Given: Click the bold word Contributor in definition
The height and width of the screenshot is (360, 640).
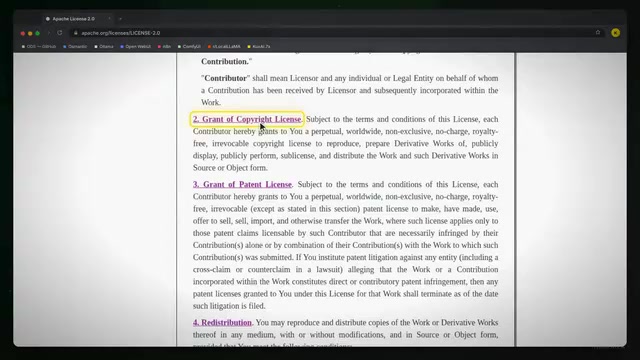Looking at the screenshot, I should pyautogui.click(x=225, y=78).
